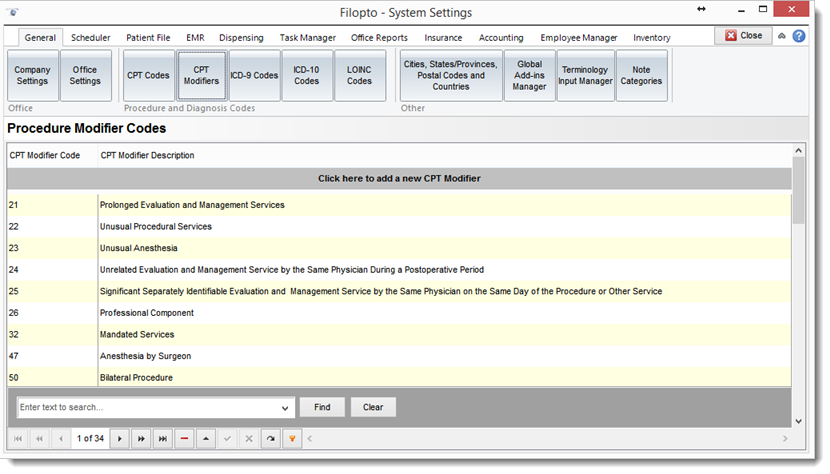Sort by CPT Modifier Code column header

(52, 155)
